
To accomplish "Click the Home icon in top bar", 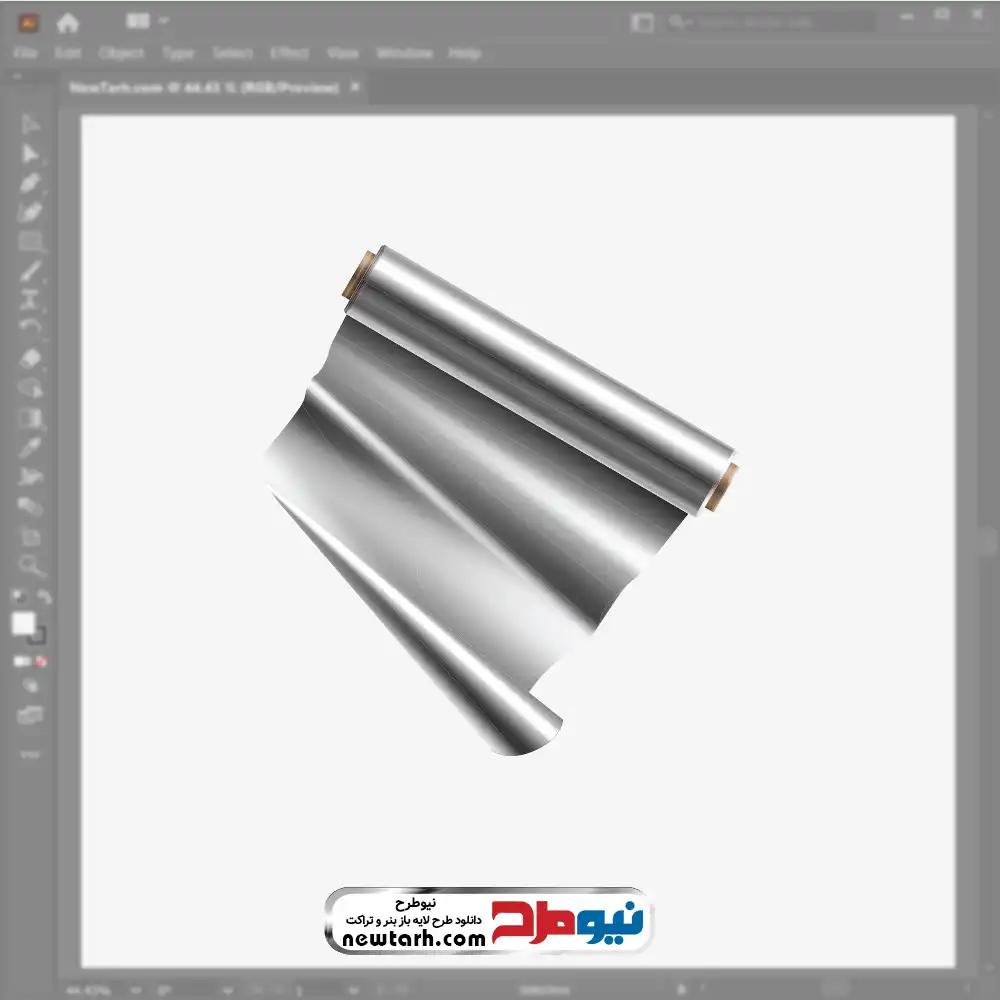I will click(x=68, y=23).
